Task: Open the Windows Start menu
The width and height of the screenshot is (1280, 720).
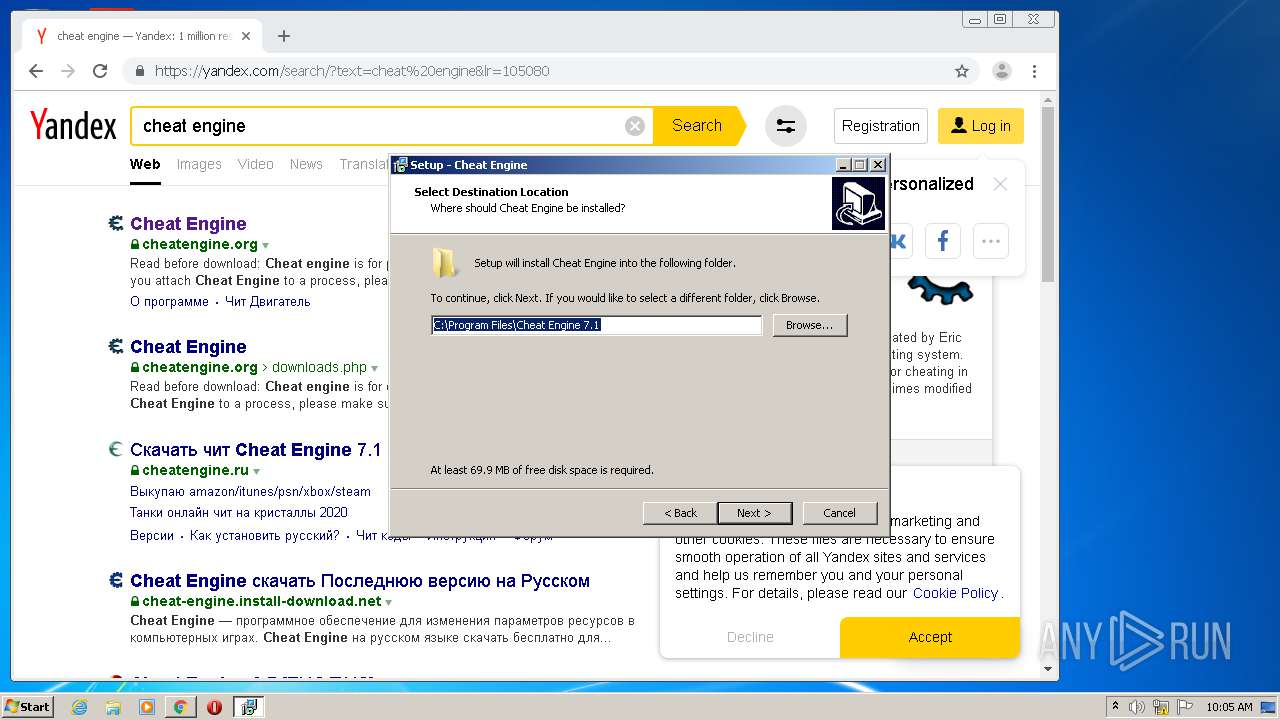Action: pyautogui.click(x=28, y=706)
